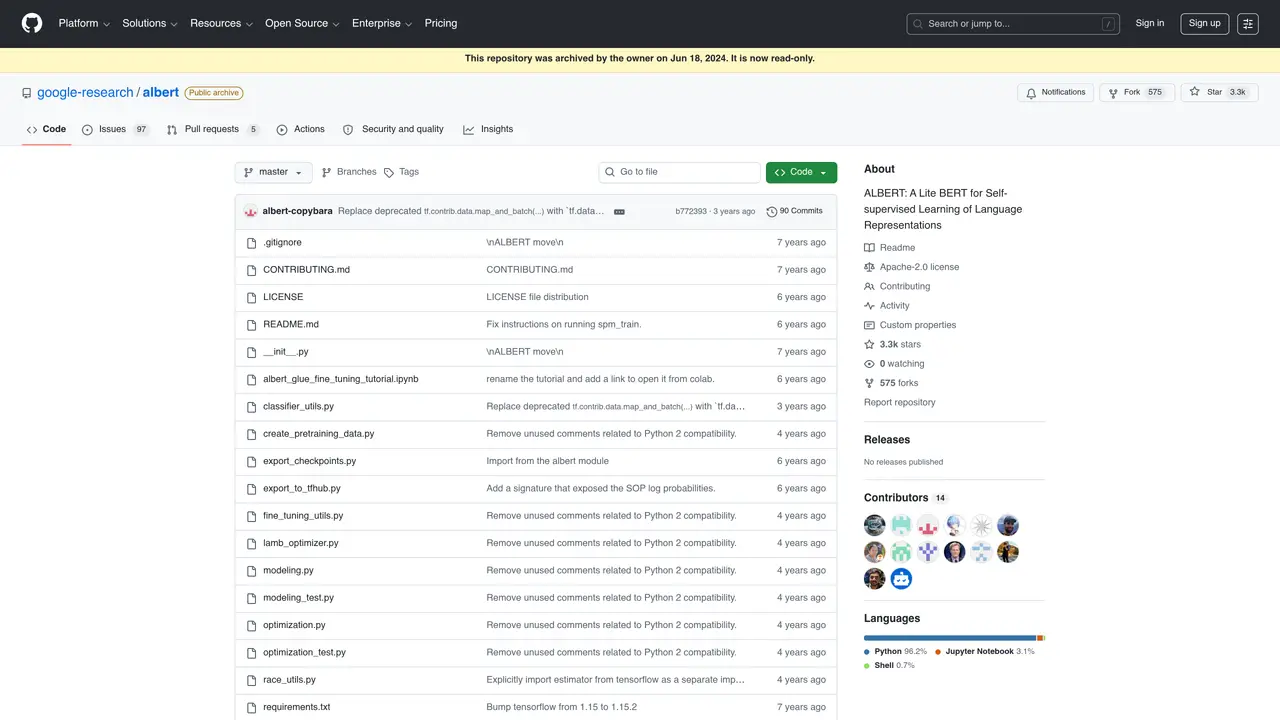The image size is (1280, 720).
Task: Go to the Actions tab
Action: (301, 129)
